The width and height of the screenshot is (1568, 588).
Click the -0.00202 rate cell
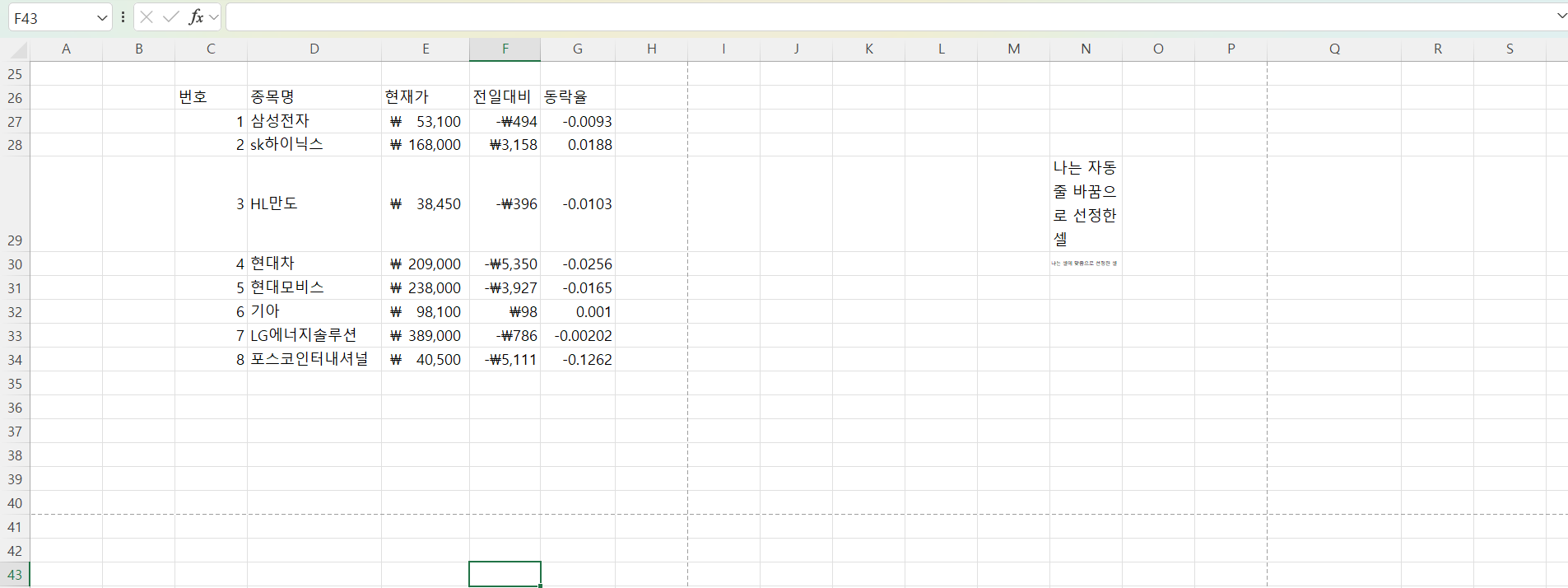click(578, 335)
